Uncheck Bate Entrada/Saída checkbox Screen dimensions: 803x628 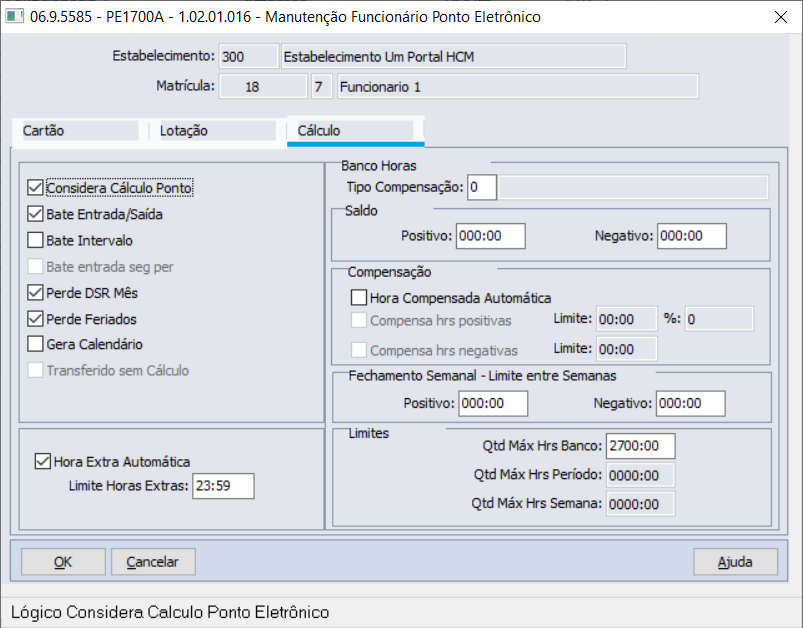(x=35, y=214)
